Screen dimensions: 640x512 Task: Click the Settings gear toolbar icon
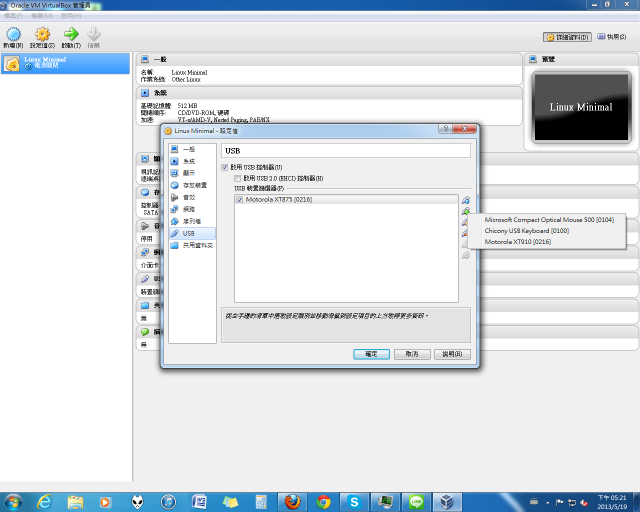point(42,37)
